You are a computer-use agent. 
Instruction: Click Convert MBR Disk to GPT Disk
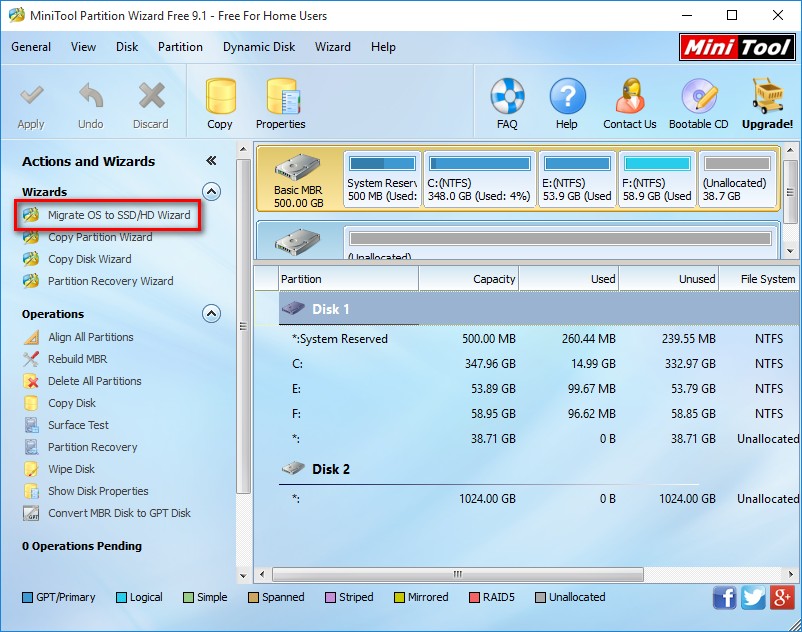(119, 513)
